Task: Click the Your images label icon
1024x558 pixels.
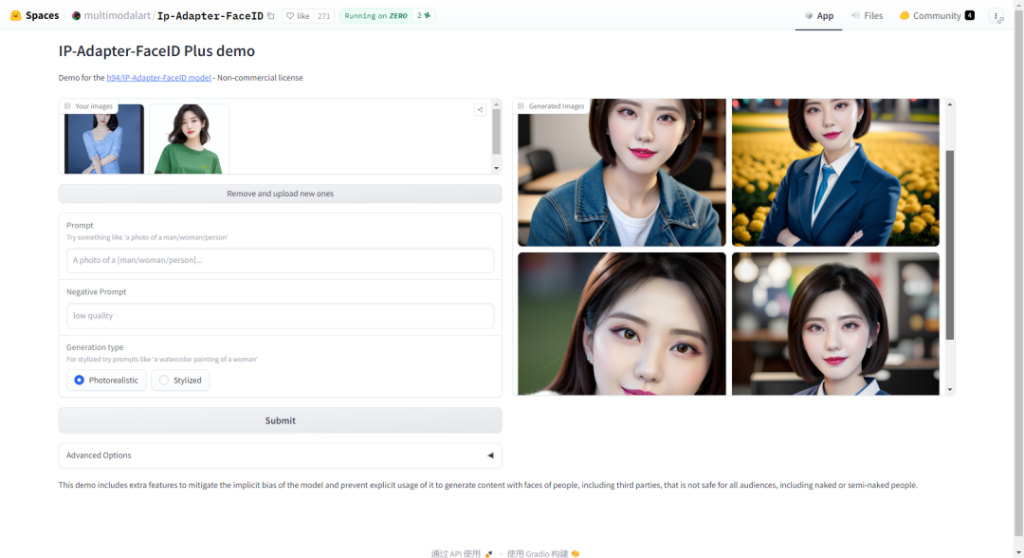Action: [x=67, y=106]
